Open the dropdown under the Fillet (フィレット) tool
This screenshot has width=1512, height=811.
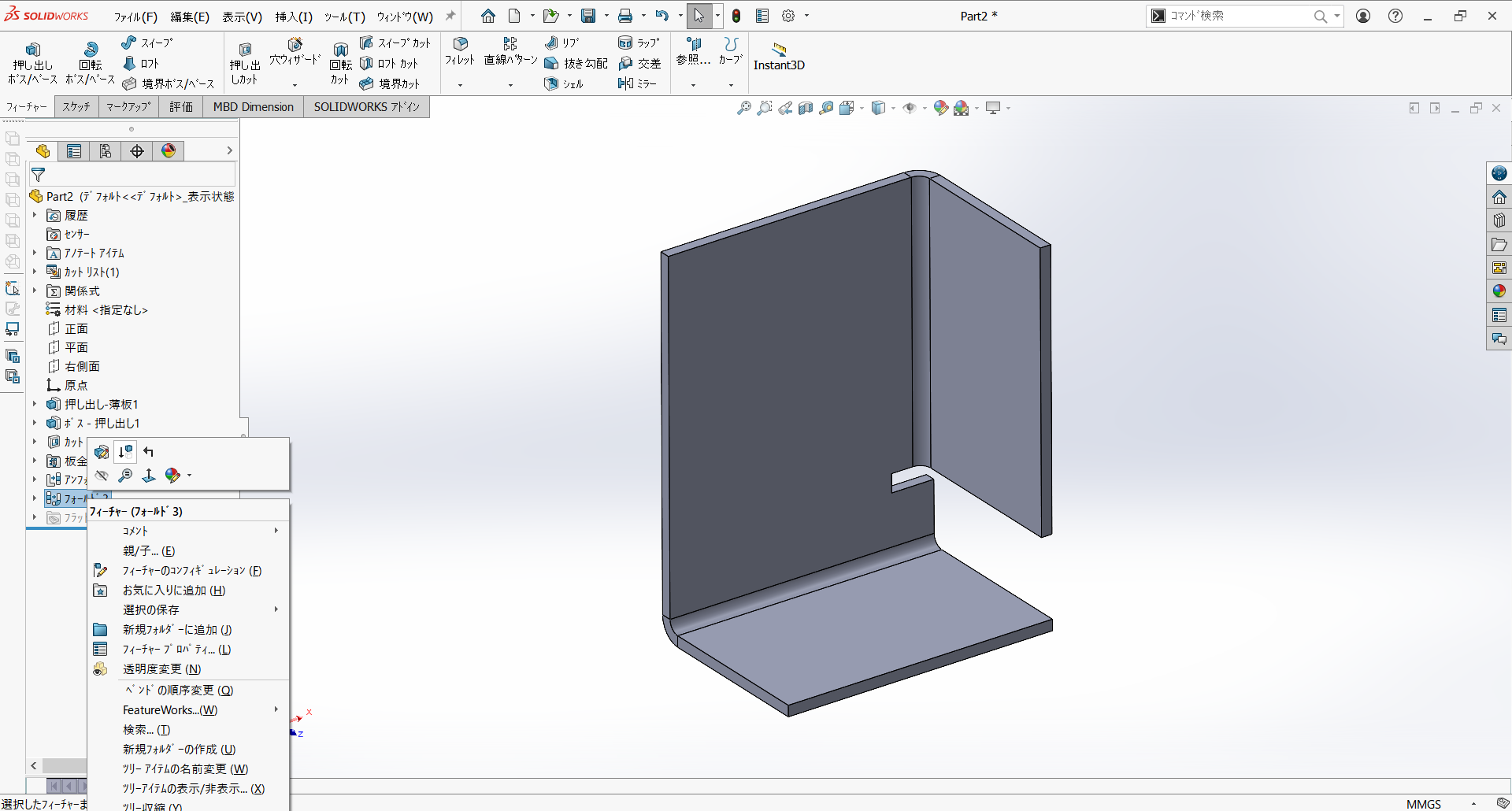click(460, 85)
